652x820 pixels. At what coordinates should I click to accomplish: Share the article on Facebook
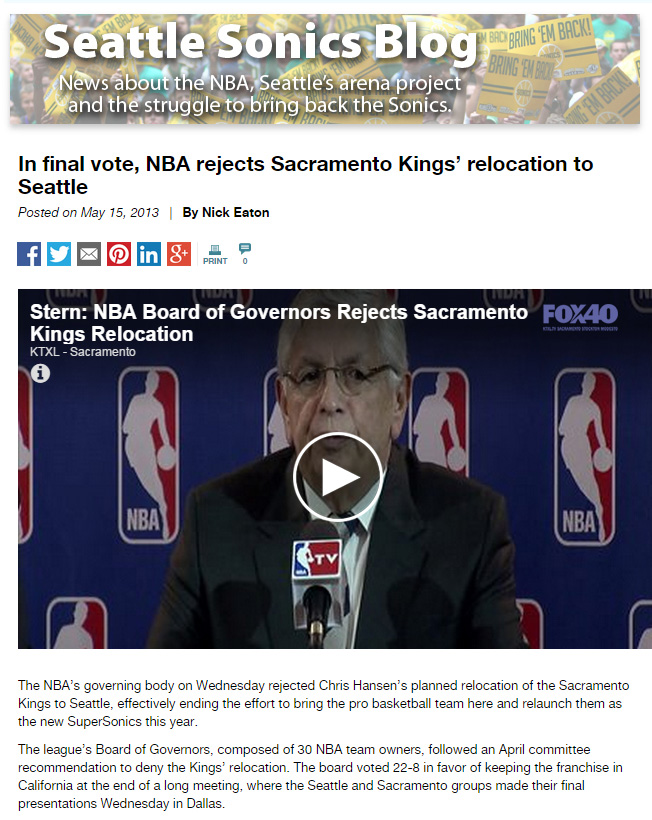click(x=29, y=254)
